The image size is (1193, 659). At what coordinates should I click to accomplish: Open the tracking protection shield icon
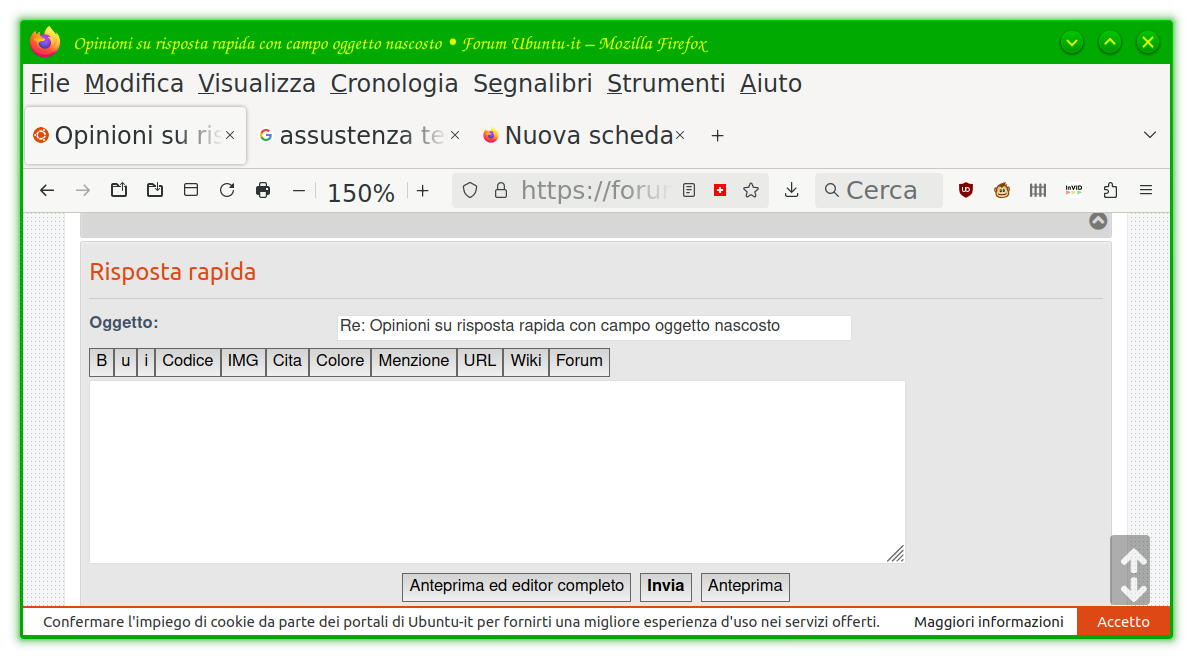click(470, 190)
